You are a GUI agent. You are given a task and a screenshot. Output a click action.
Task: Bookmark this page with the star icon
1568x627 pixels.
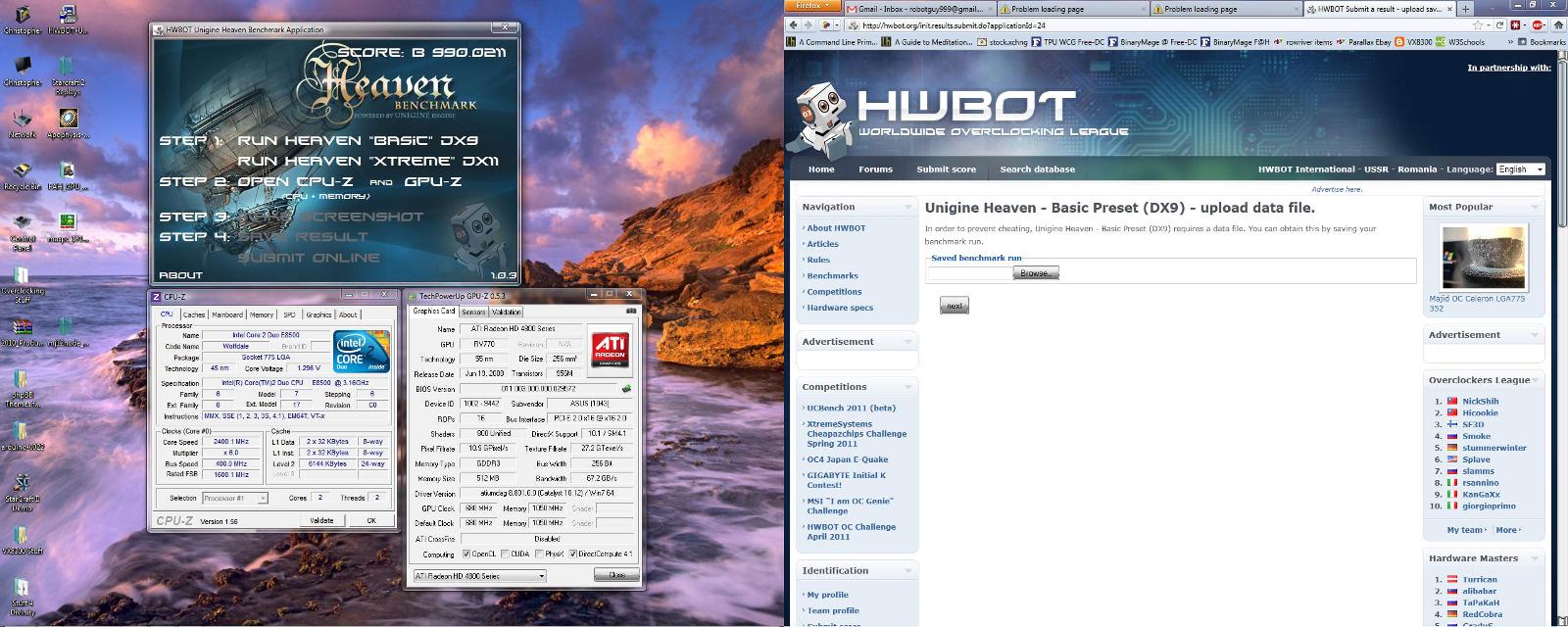(x=1477, y=24)
